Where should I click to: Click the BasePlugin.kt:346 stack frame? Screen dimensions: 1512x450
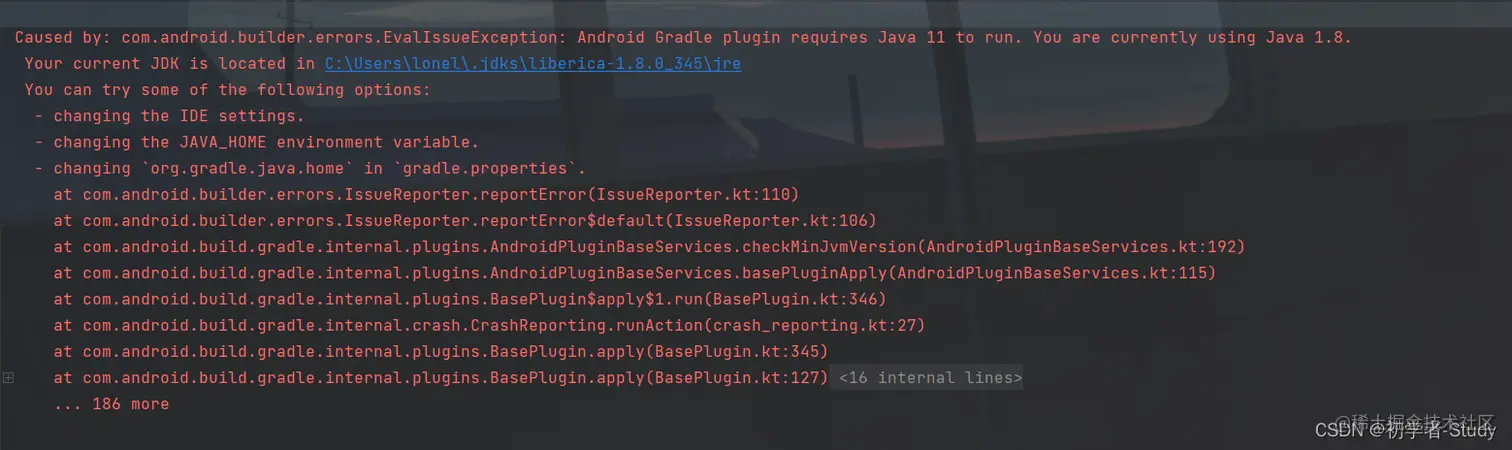pyautogui.click(x=470, y=299)
